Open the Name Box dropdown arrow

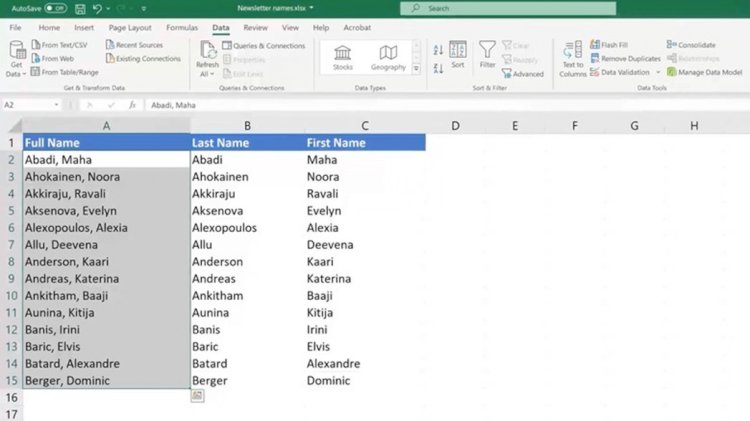(x=56, y=105)
